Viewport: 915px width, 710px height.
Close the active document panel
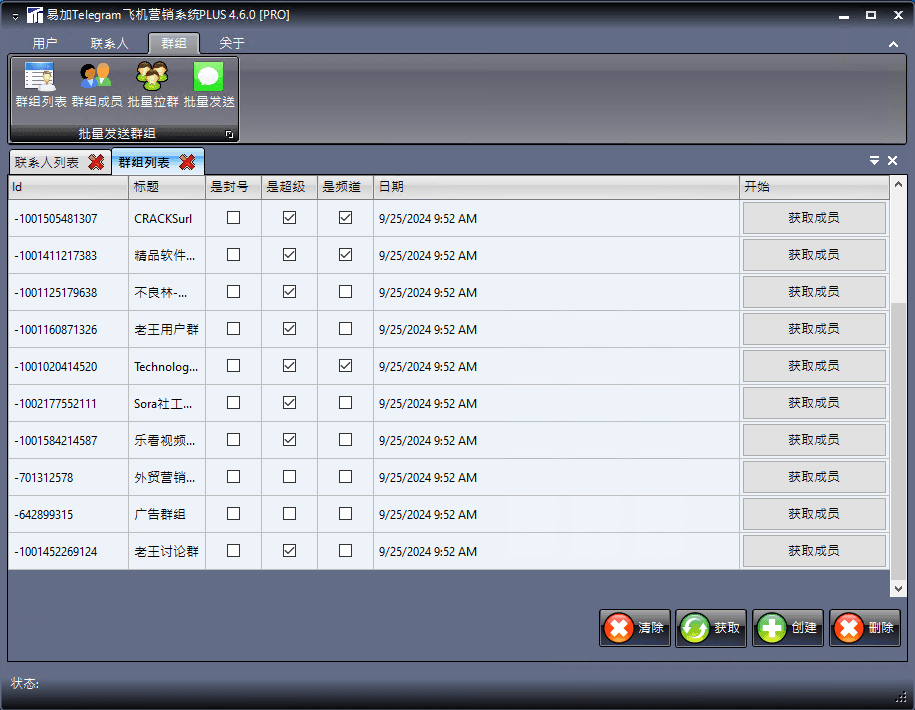coord(892,160)
